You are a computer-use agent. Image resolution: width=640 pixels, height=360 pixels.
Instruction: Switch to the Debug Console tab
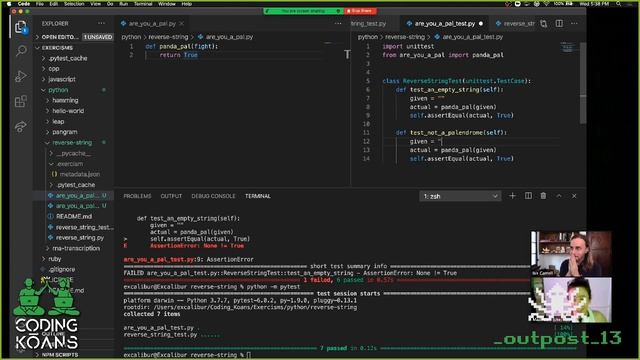213,196
